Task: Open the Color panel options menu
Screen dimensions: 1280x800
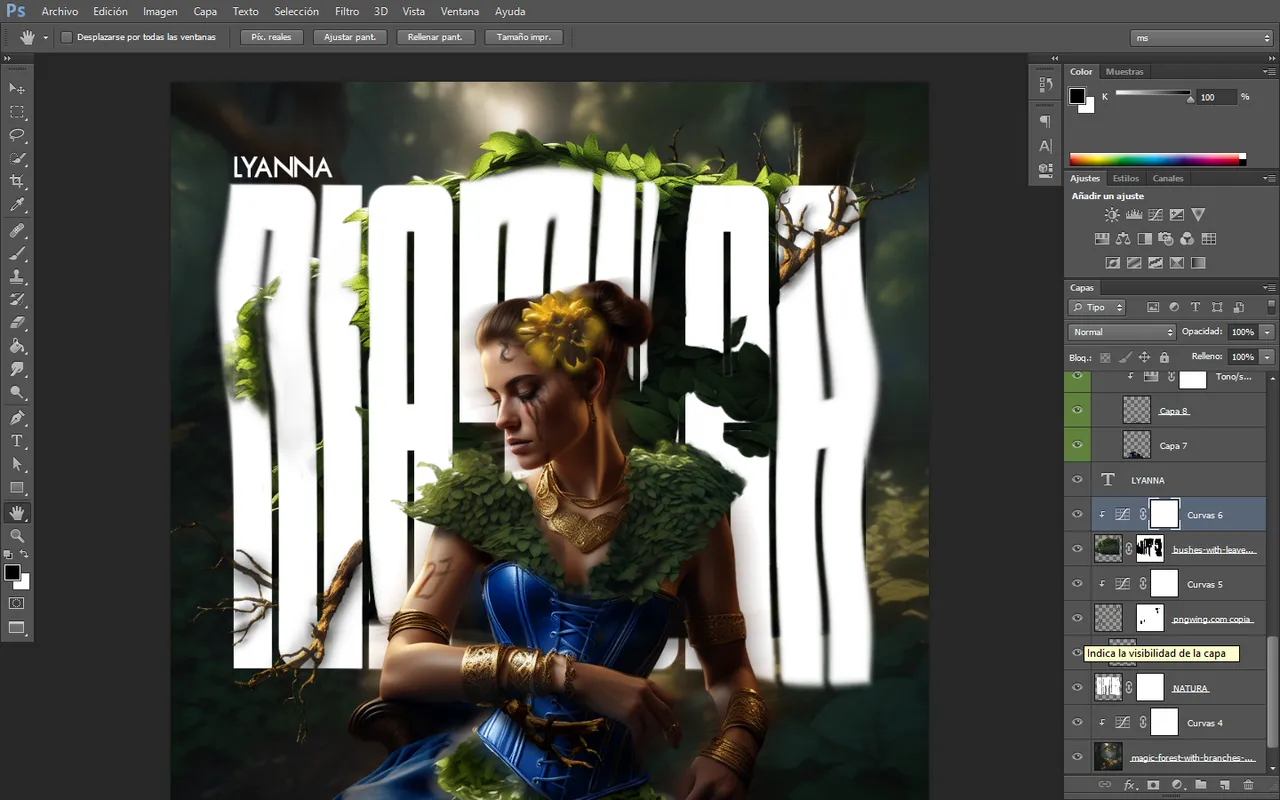Action: tap(1270, 72)
